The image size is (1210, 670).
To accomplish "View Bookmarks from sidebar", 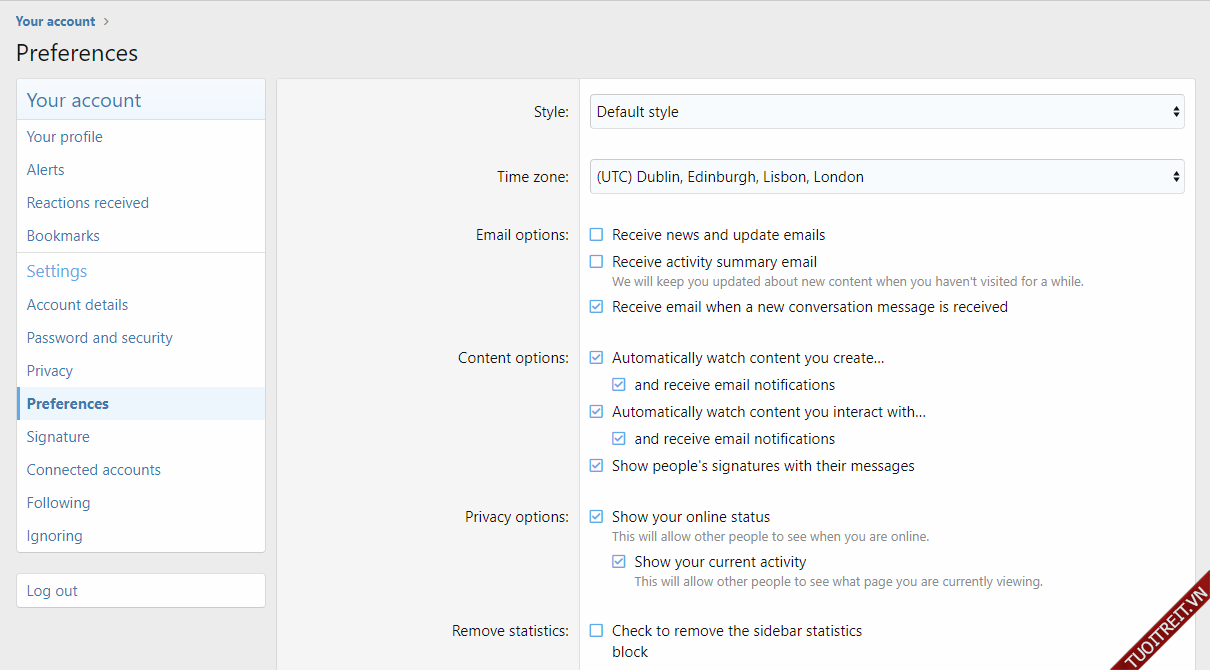I will (63, 236).
